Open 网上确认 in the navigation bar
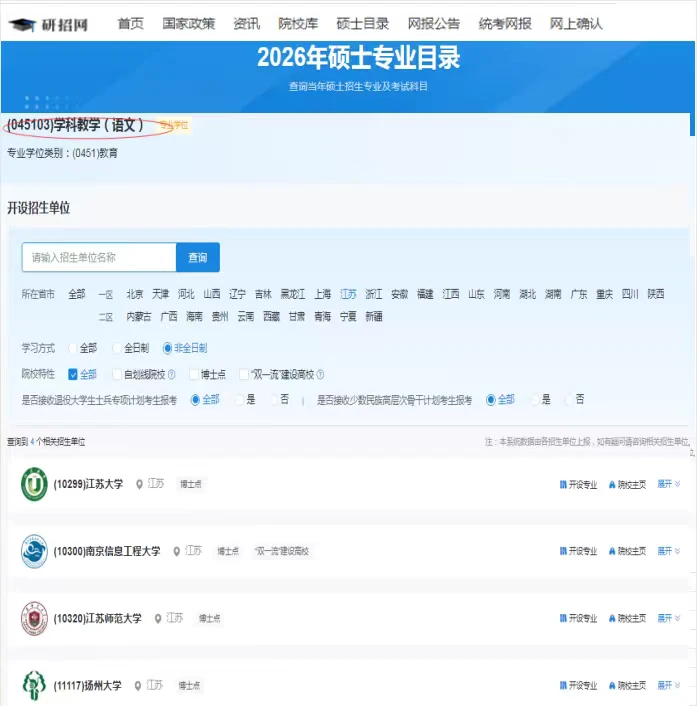 click(x=576, y=24)
